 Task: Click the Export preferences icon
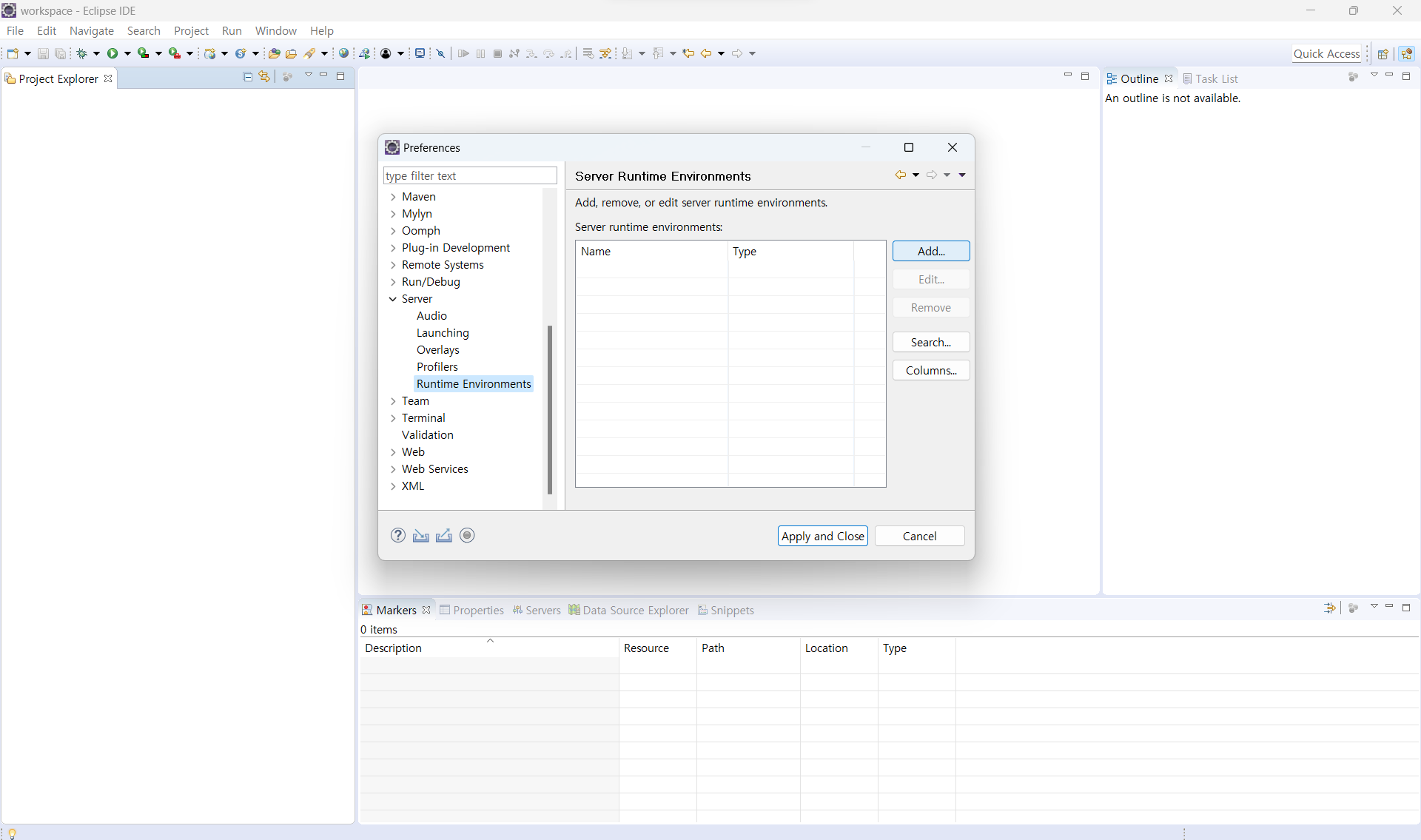pyautogui.click(x=444, y=536)
